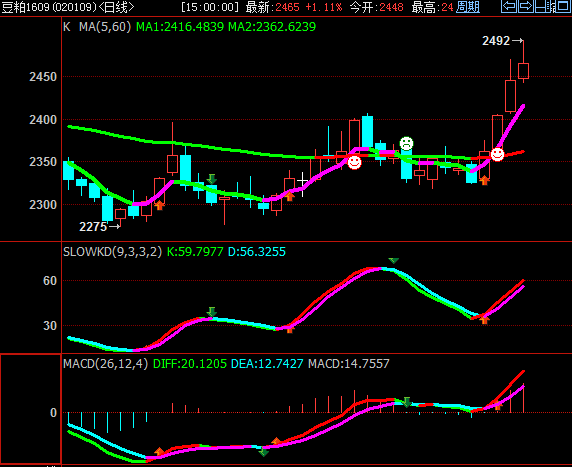Click the green down arrow on SLOWKD curve

212,312
